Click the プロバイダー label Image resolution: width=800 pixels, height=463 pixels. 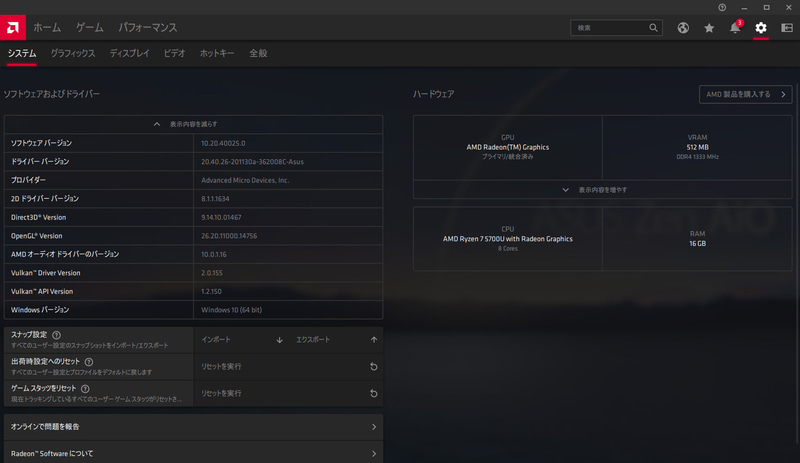[28, 180]
